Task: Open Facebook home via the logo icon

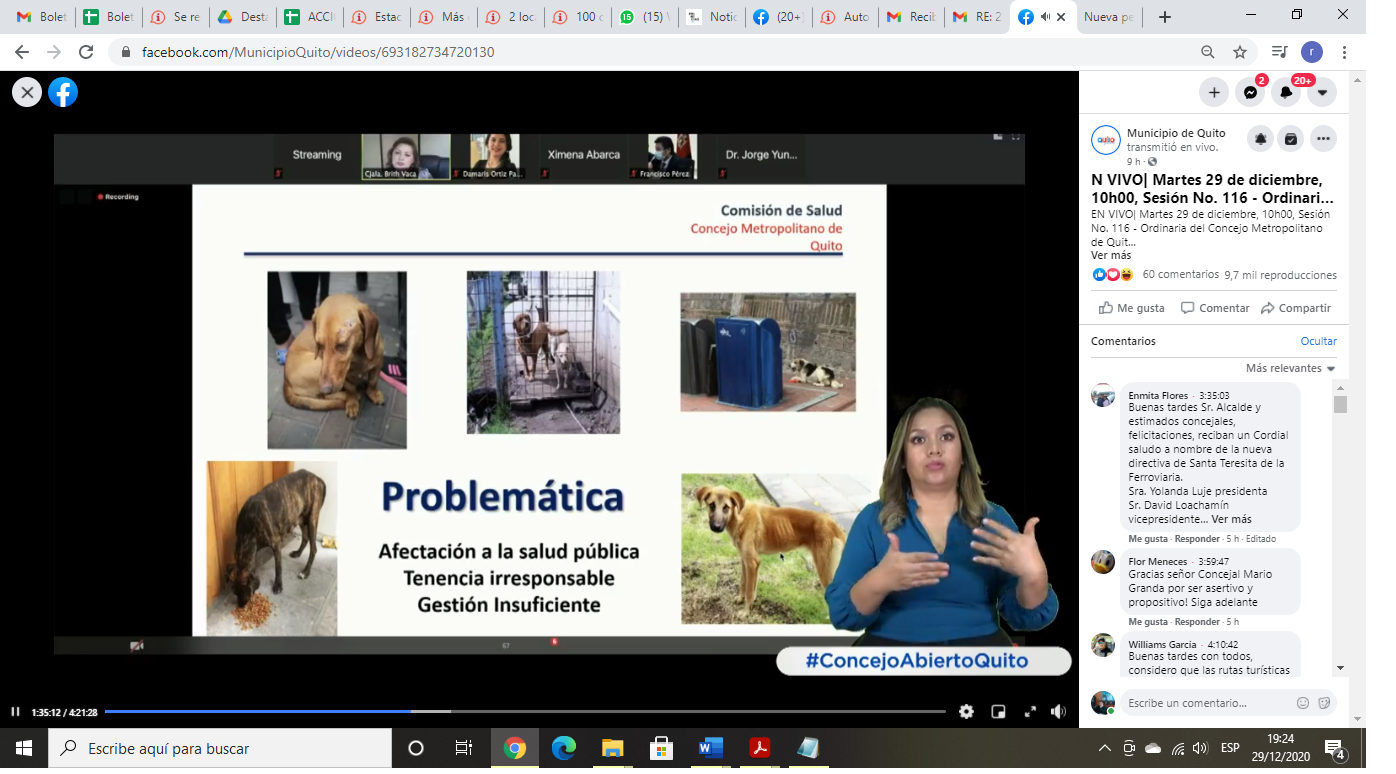Action: [x=63, y=93]
